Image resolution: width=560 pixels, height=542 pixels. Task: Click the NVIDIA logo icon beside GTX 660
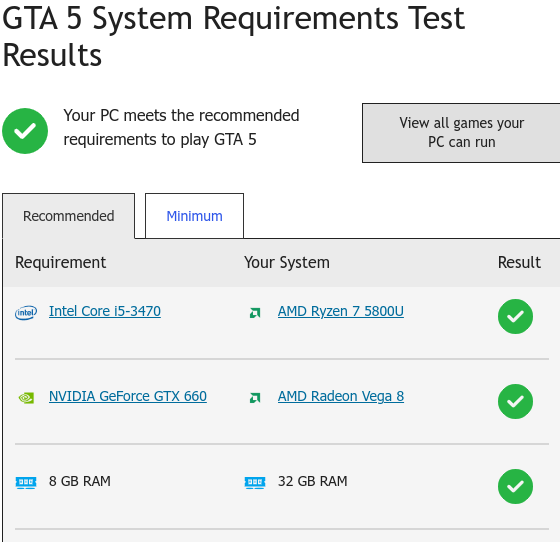(x=26, y=398)
